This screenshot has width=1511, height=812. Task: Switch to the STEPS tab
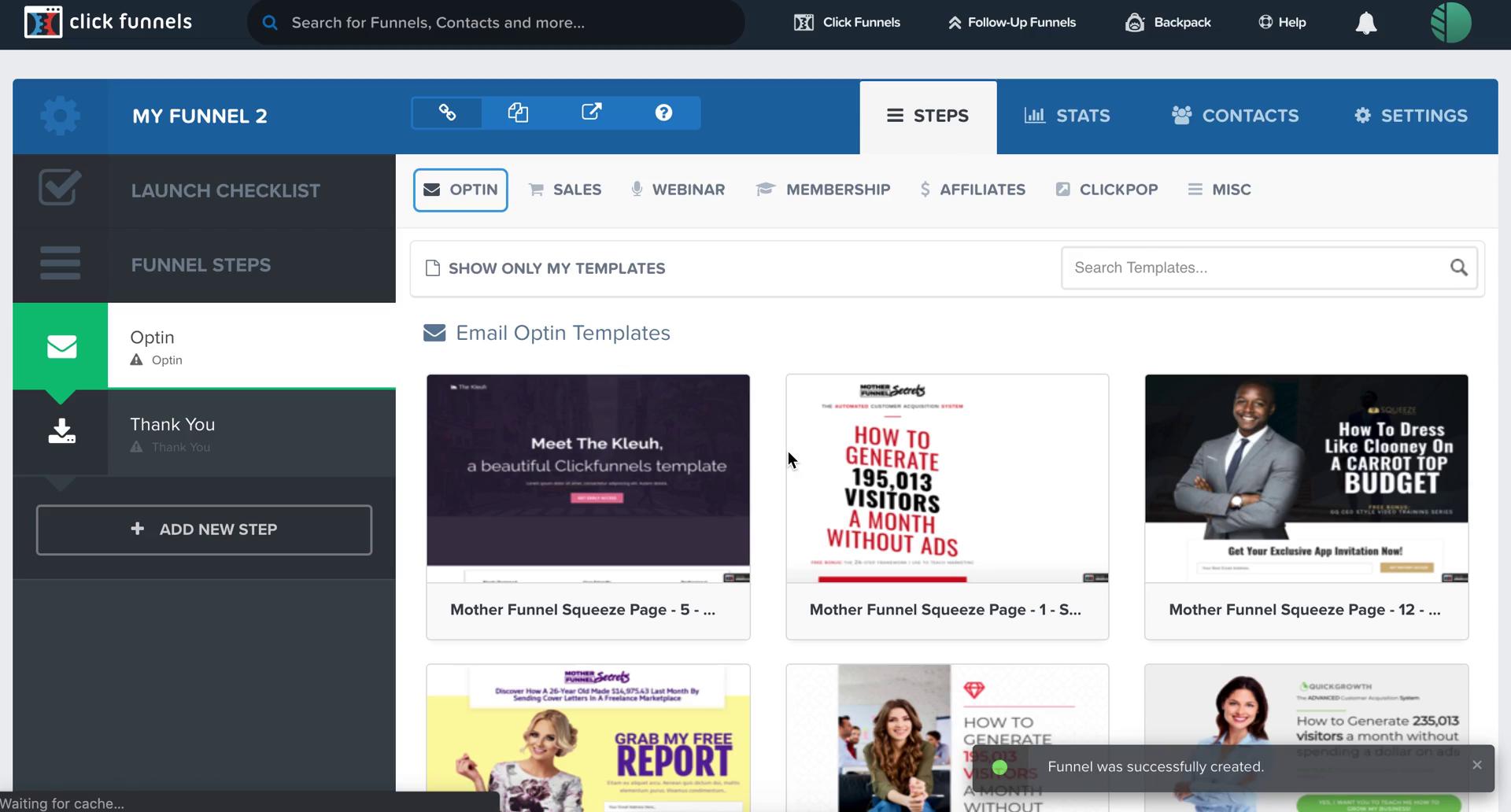(928, 116)
